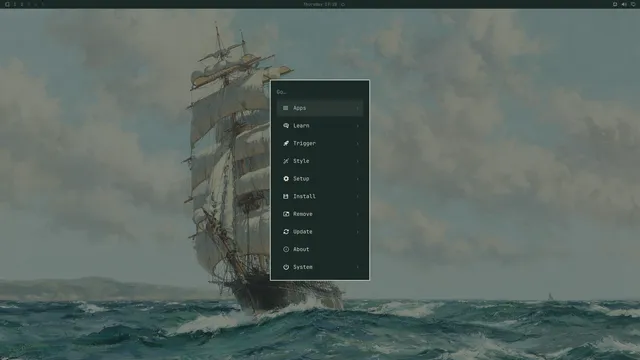Click the Update refresh-arrows icon
This screenshot has width=640, height=360.
coord(286,231)
